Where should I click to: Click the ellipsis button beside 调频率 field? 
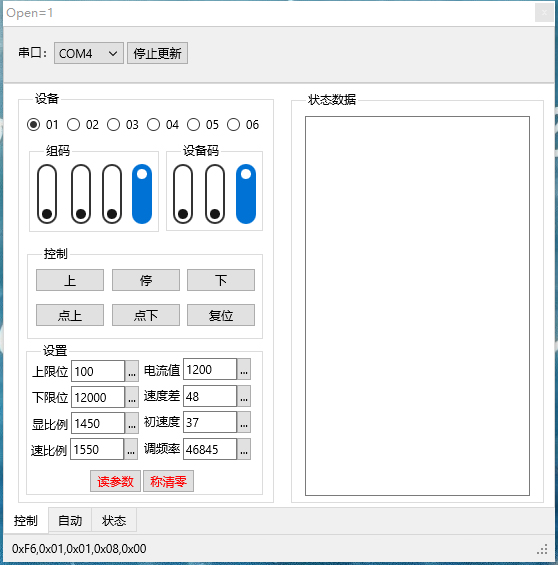[x=244, y=449]
